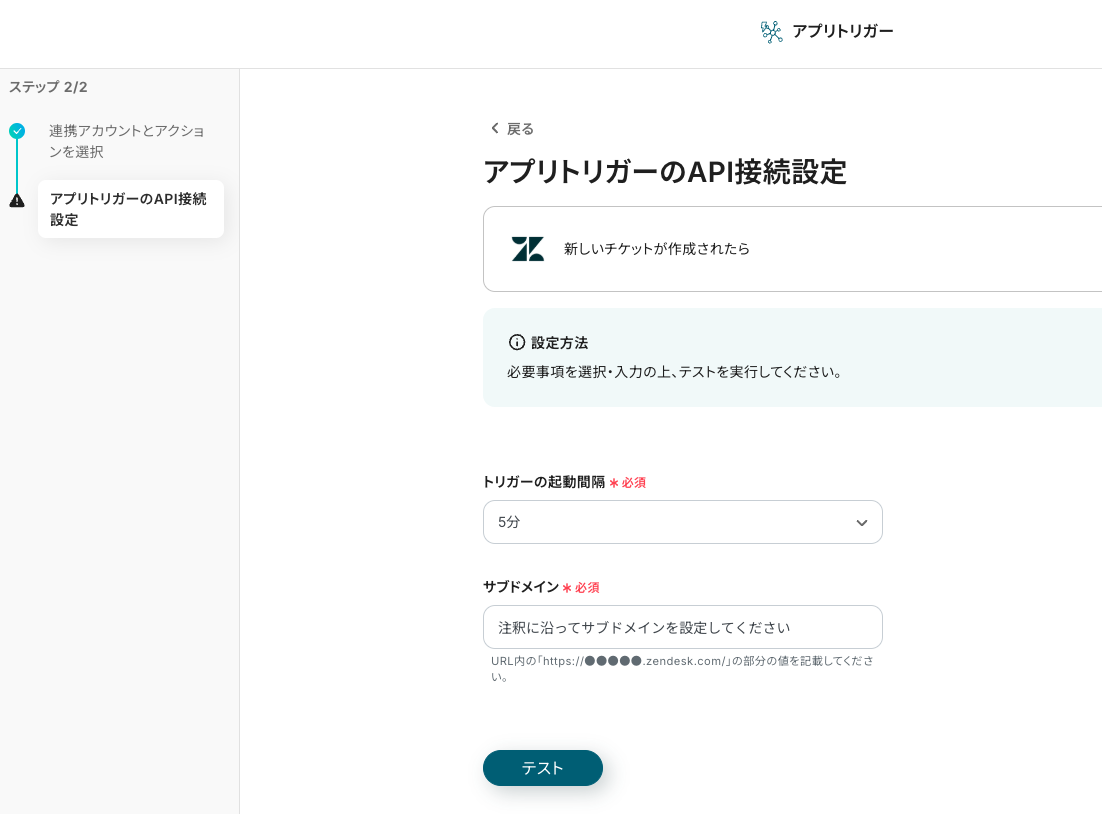Expand the interval list via the chevron arrow
1102x814 pixels.
point(861,523)
